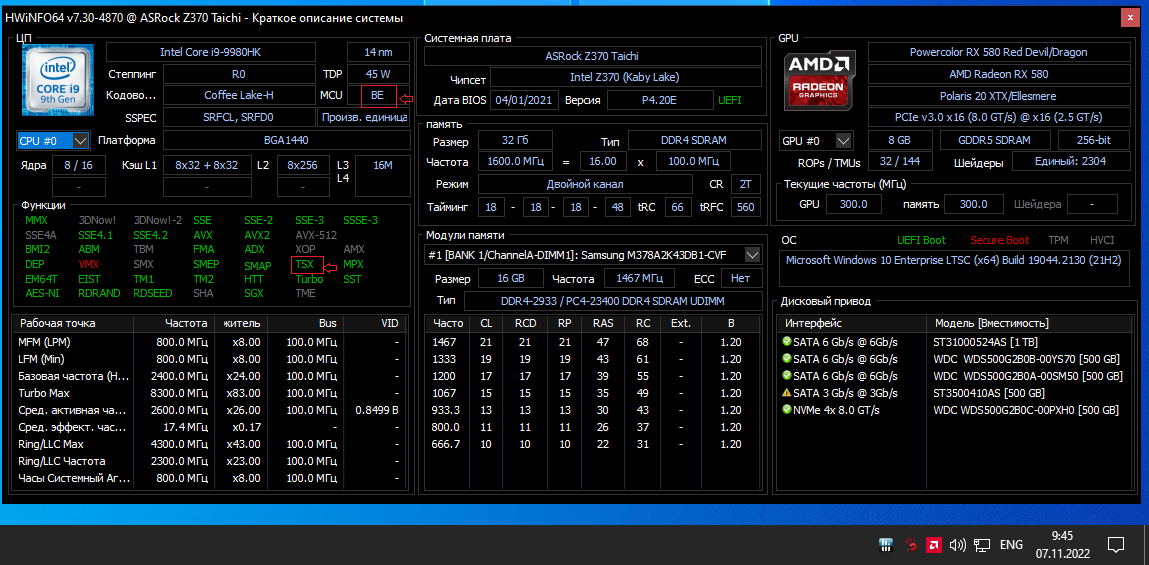Image resolution: width=1149 pixels, height=565 pixels.
Task: Click the green UEFI label near BIOS version
Action: click(x=730, y=100)
